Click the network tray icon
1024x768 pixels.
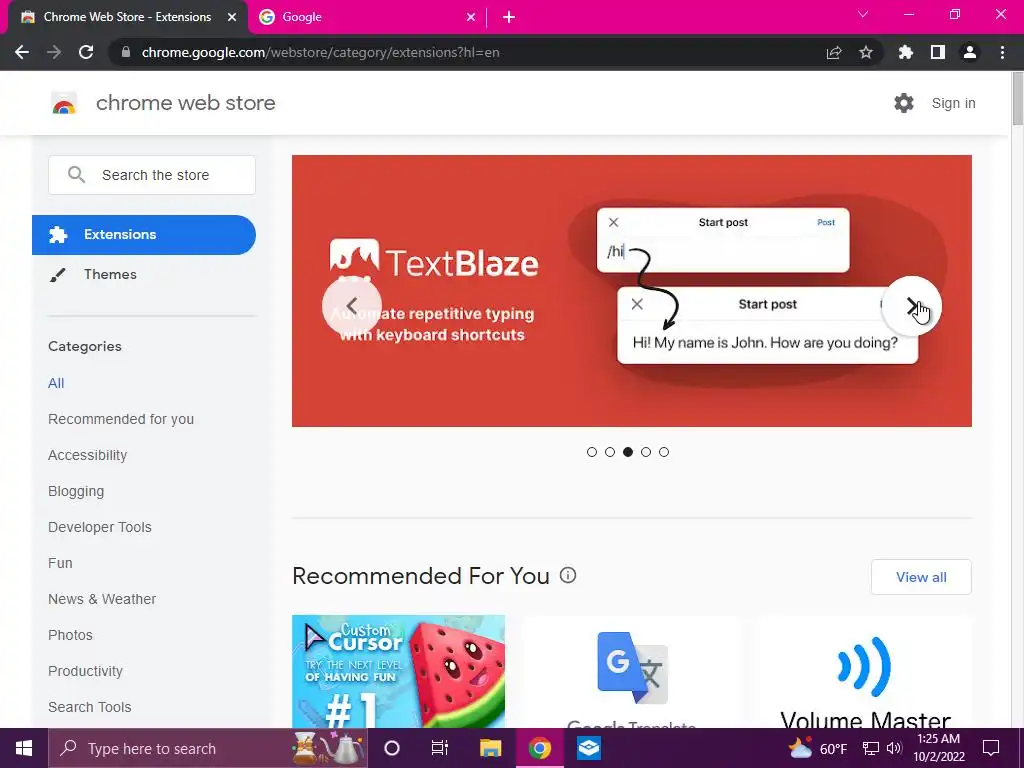point(871,748)
